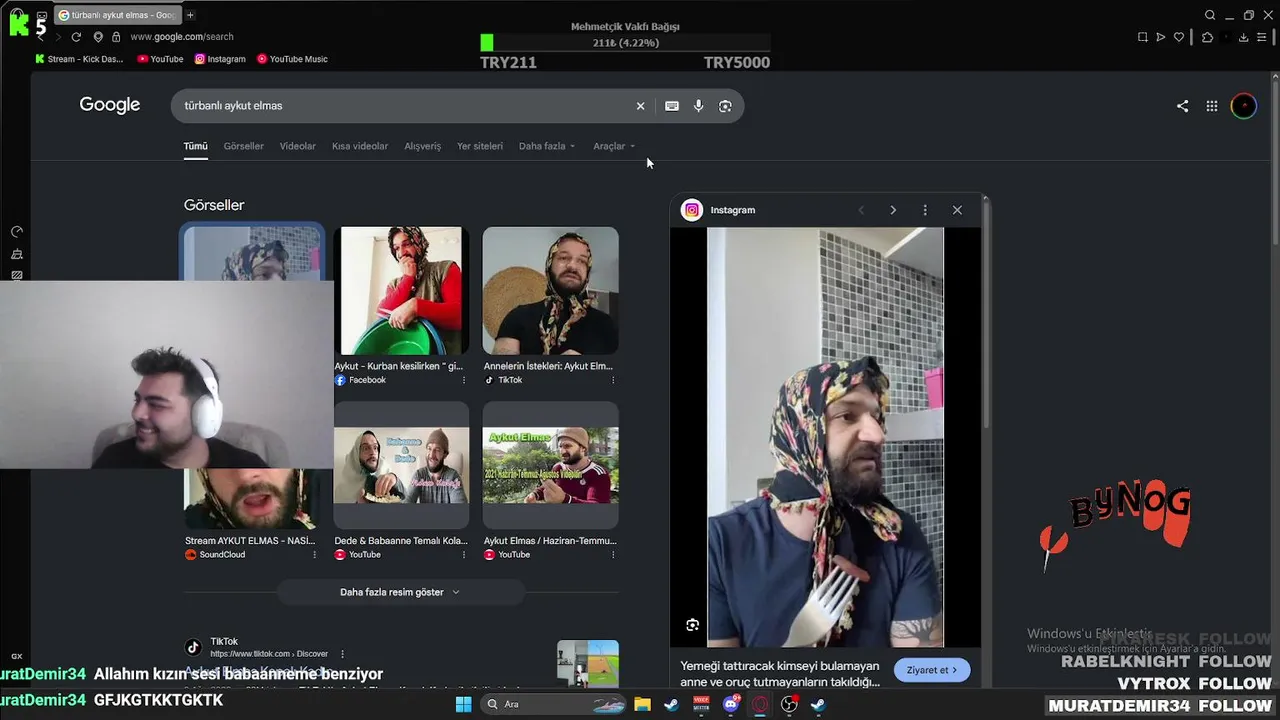Viewport: 1280px width, 720px height.
Task: Open options for the TikTok search result
Action: (342, 654)
